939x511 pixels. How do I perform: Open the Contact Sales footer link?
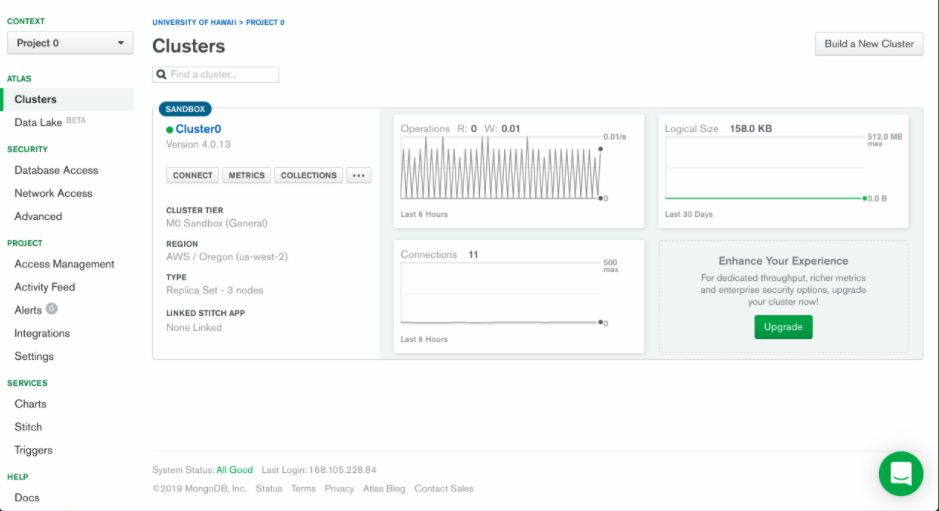444,489
